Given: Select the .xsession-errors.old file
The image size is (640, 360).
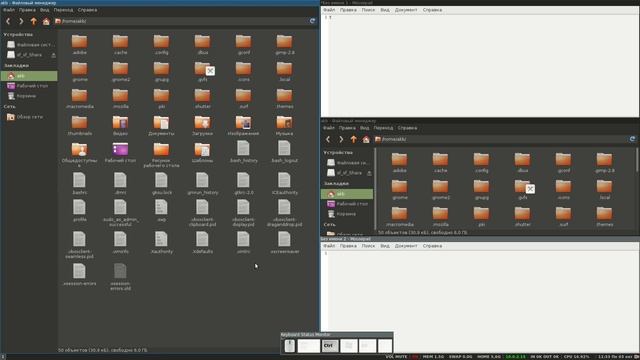Looking at the screenshot, I should [120, 277].
